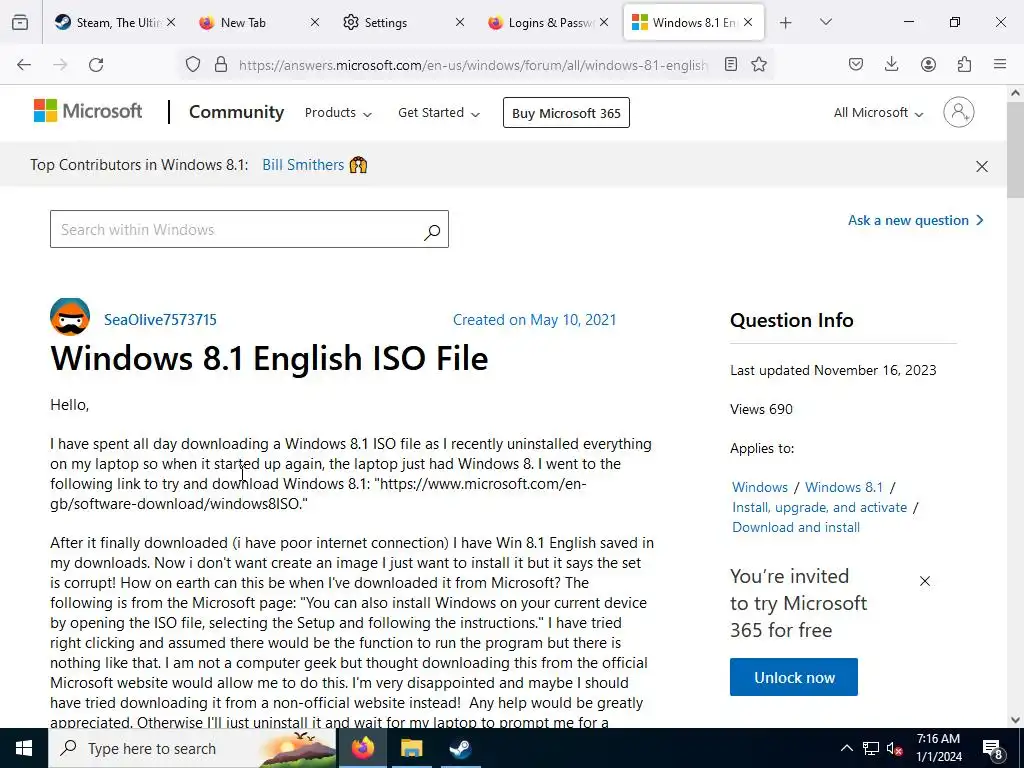
Task: Click the page vertical scrollbar thumb
Action: coord(1015,150)
